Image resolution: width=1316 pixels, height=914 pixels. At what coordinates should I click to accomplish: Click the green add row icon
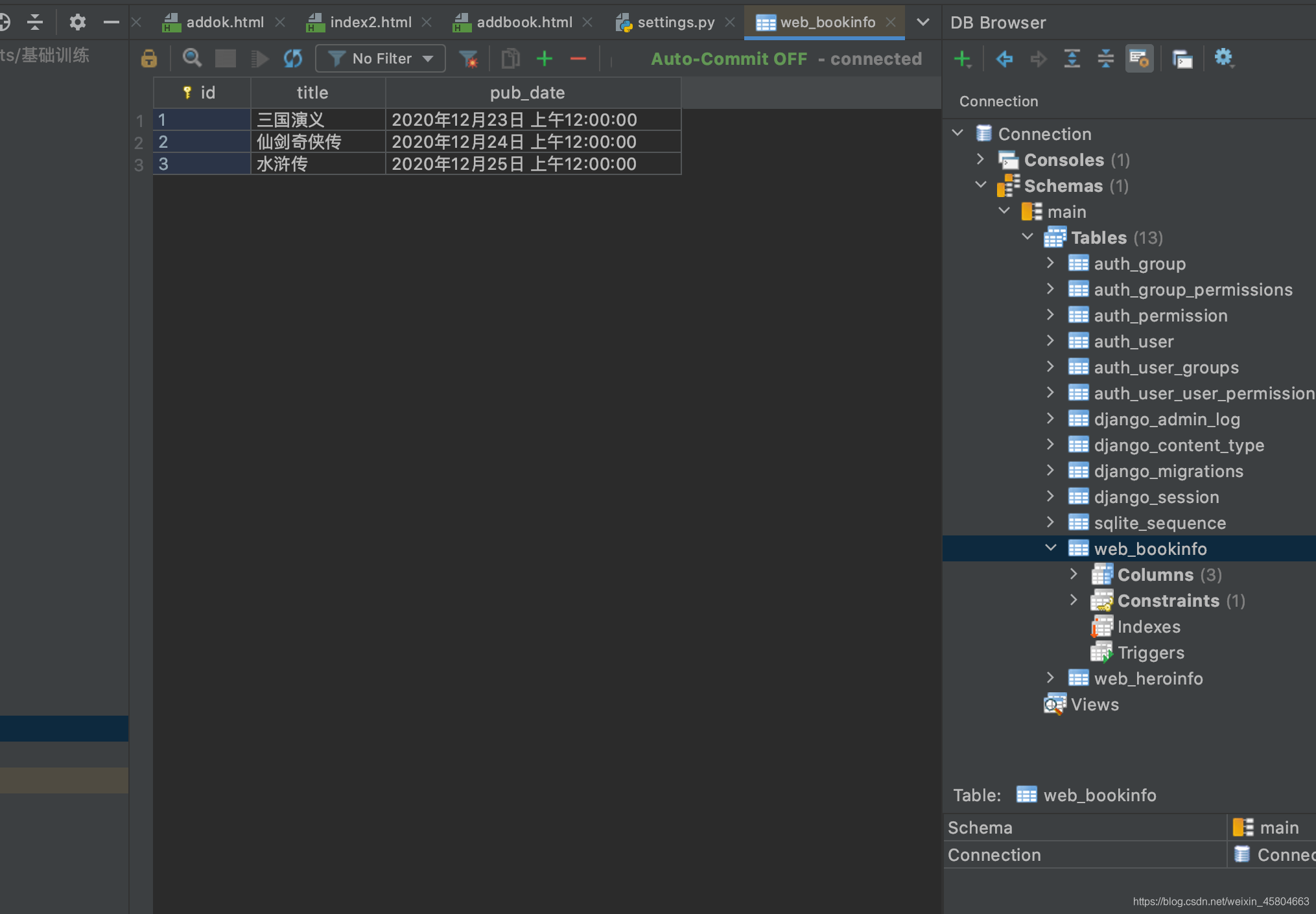545,59
